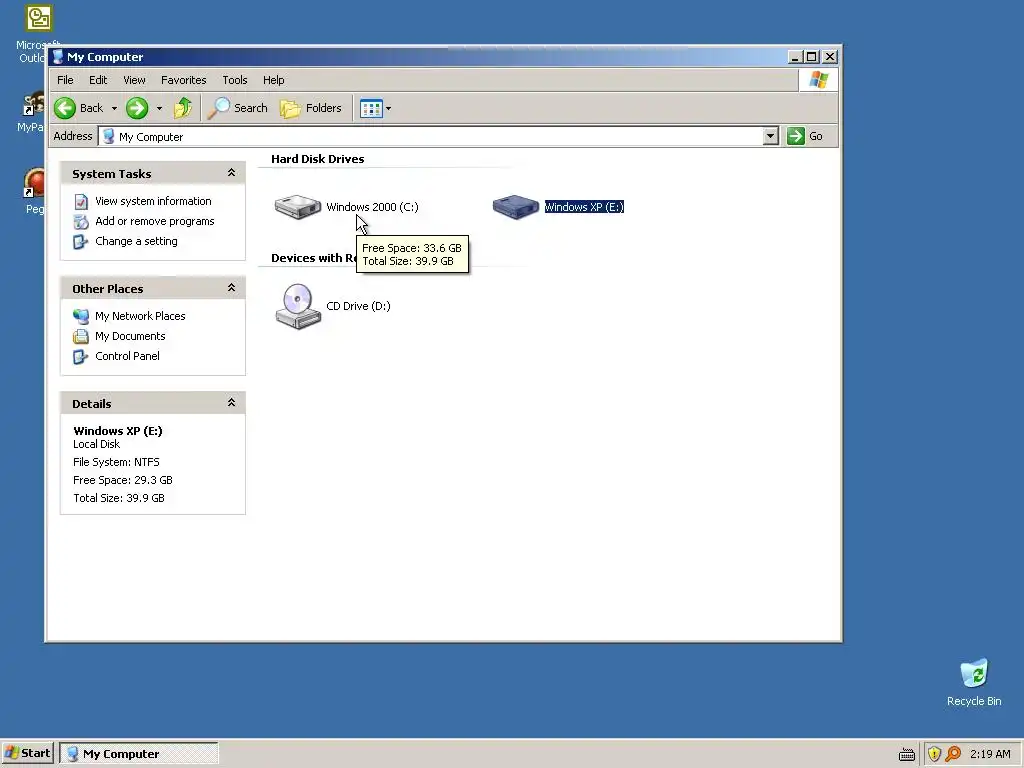Click the keyboard tray icon
This screenshot has height=768, width=1024.
tap(906, 754)
